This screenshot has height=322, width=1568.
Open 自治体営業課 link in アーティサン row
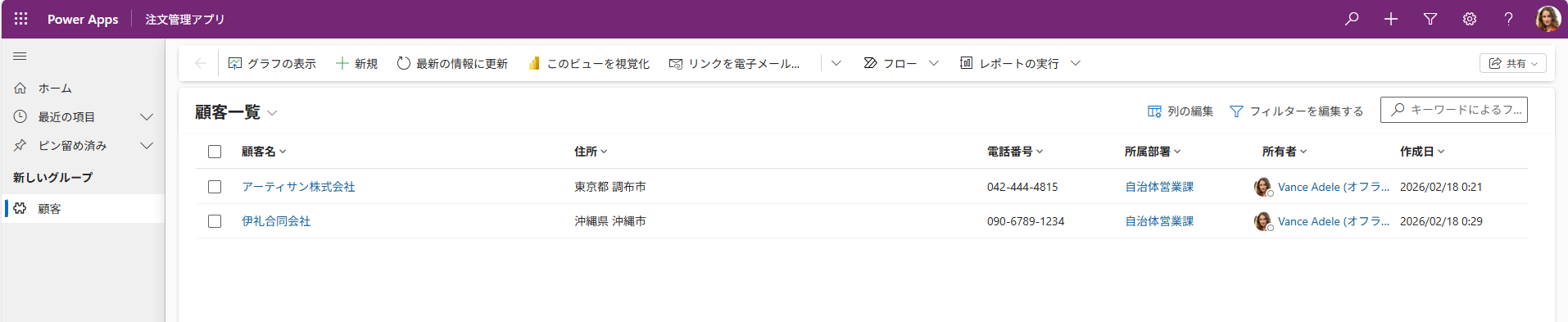1159,187
